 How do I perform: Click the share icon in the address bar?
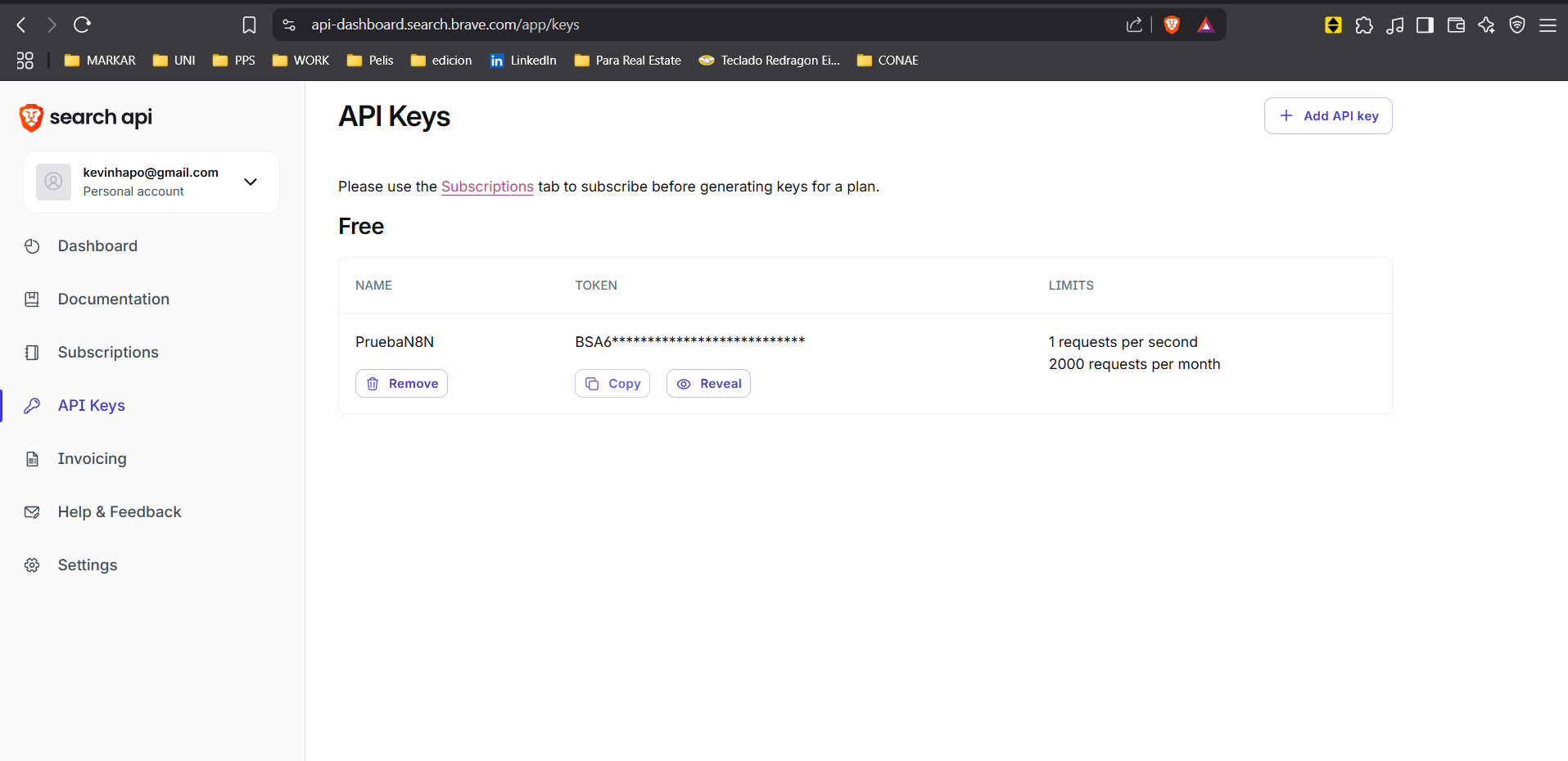[1134, 25]
